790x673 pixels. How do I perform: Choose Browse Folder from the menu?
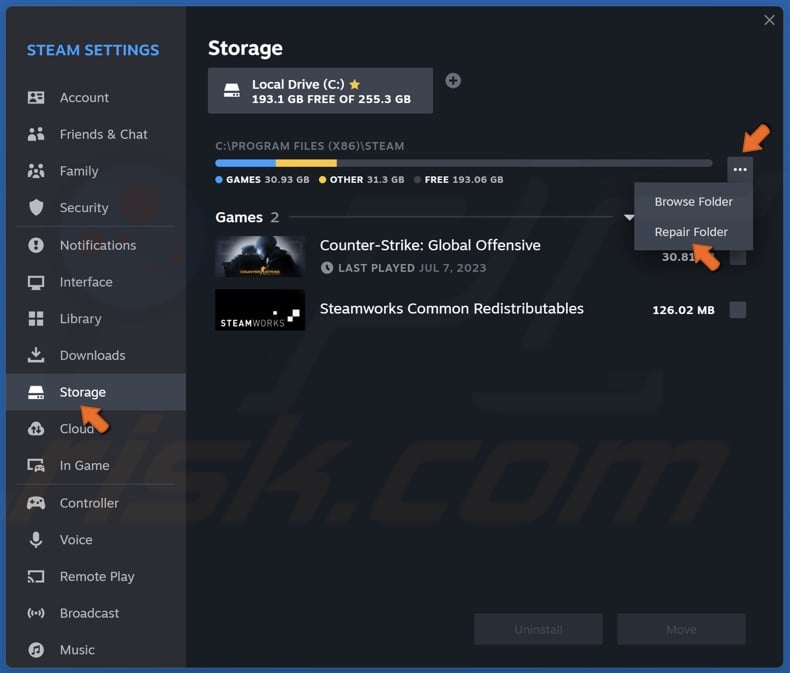point(693,201)
